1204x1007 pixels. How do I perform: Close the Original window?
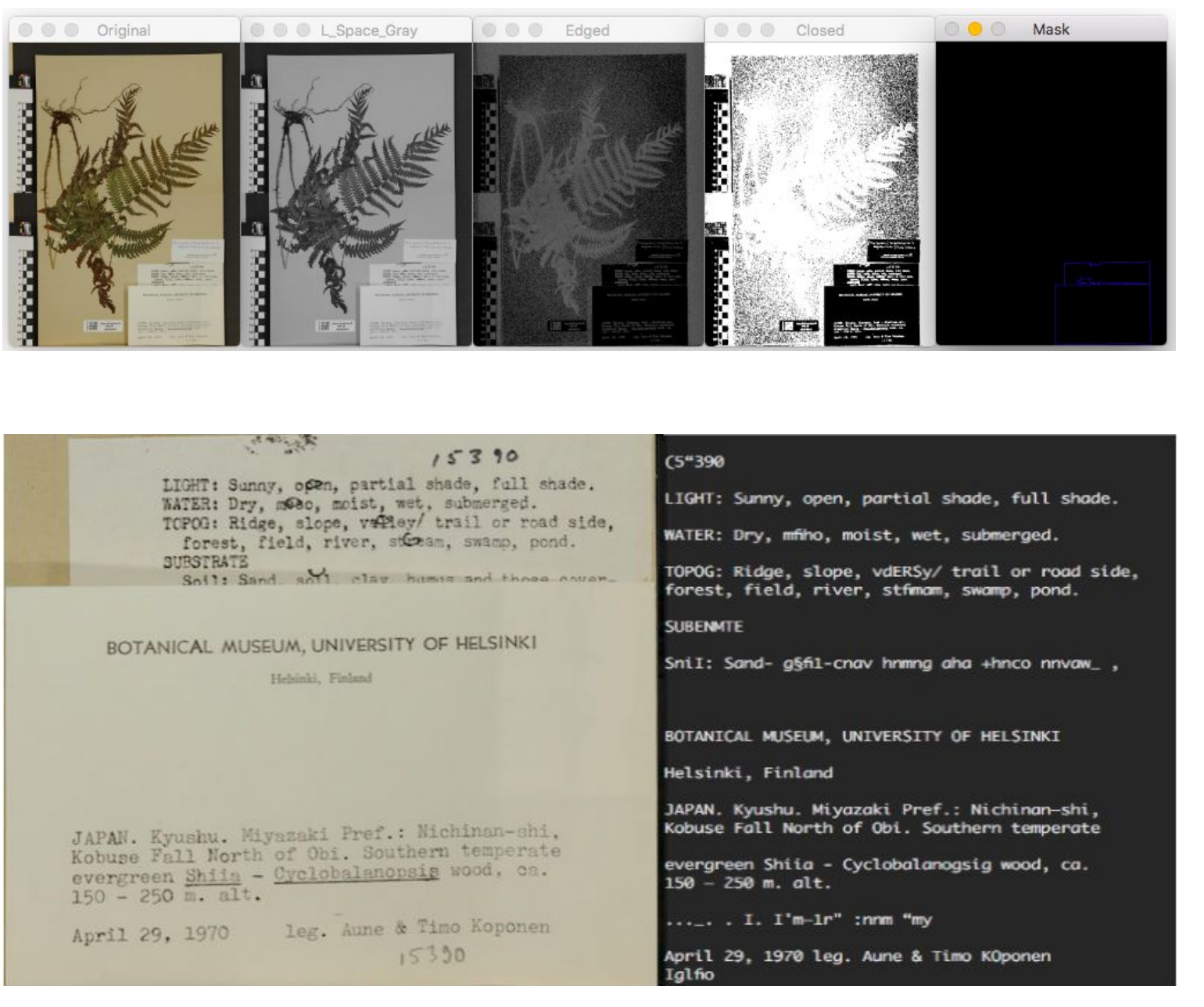(26, 30)
